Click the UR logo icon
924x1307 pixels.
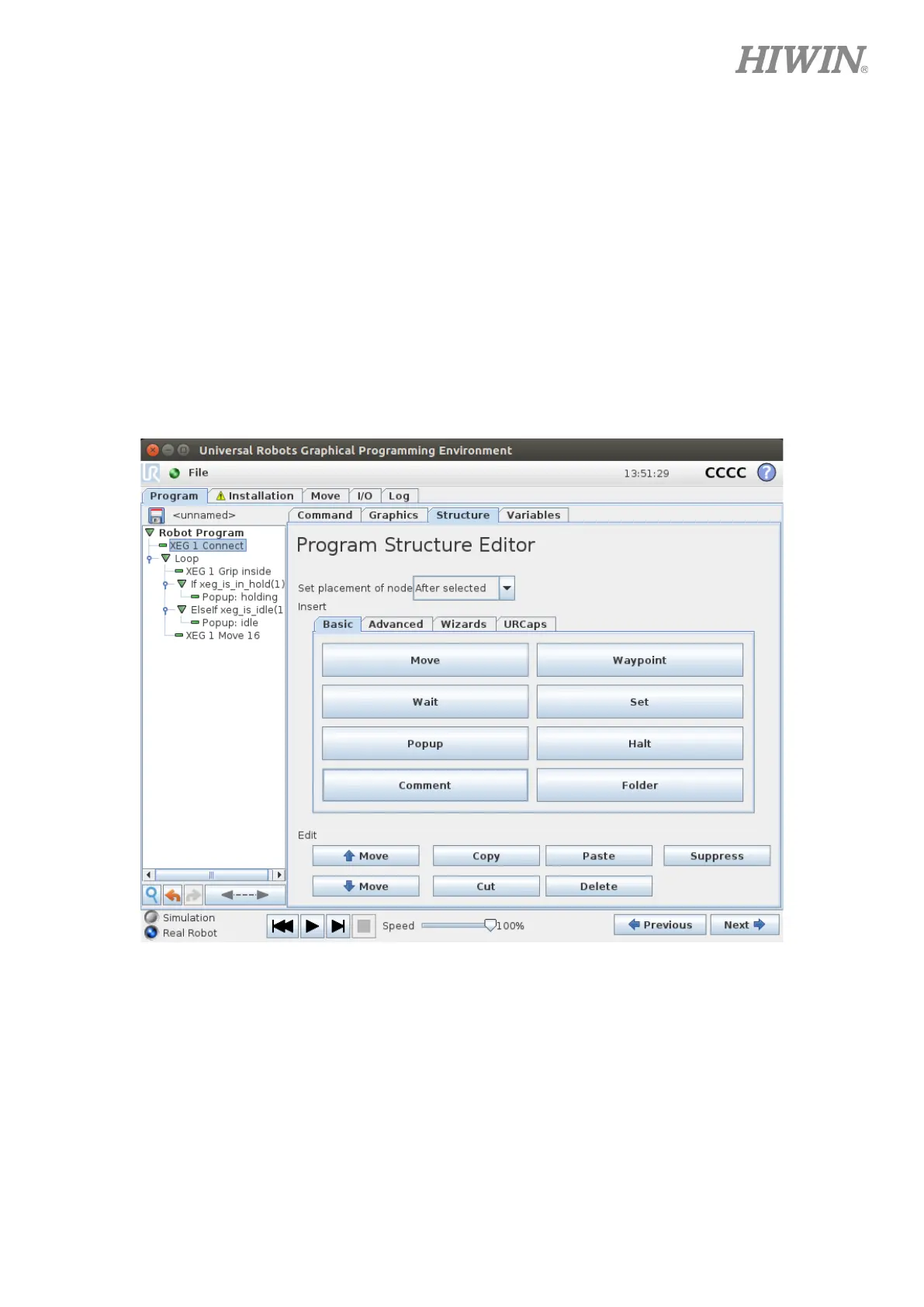(x=151, y=473)
